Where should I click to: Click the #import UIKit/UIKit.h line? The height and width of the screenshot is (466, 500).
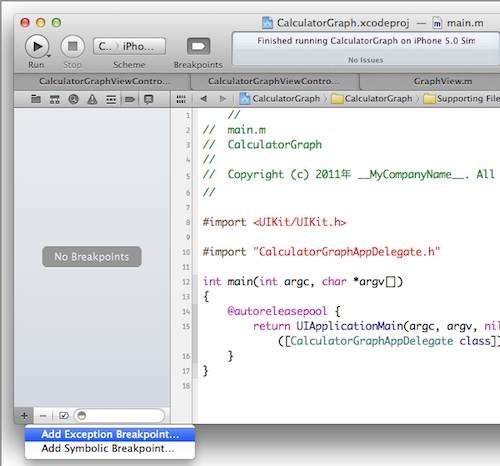[274, 222]
